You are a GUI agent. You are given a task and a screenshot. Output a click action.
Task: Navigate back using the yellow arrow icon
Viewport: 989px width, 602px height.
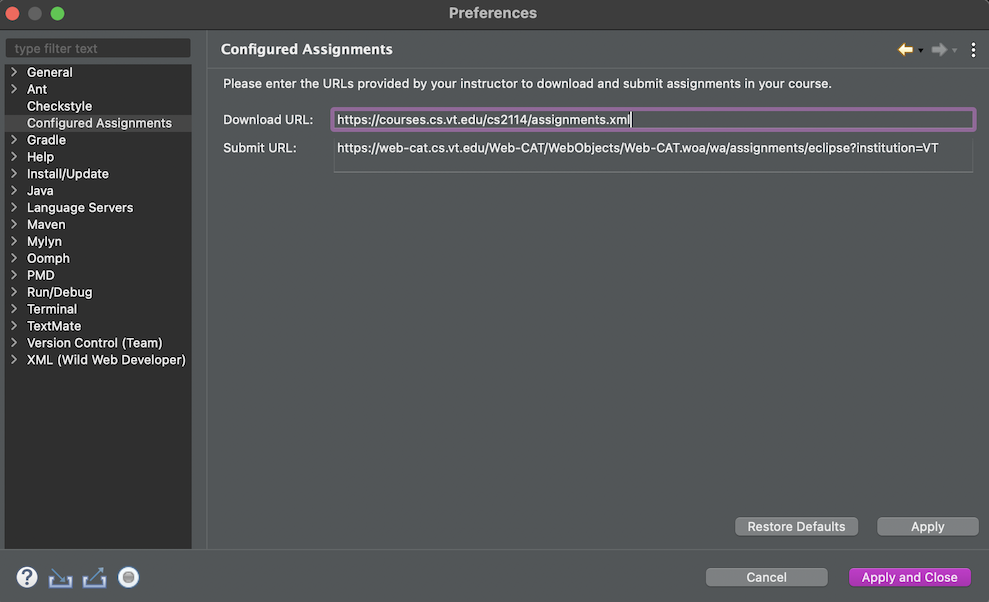click(903, 48)
